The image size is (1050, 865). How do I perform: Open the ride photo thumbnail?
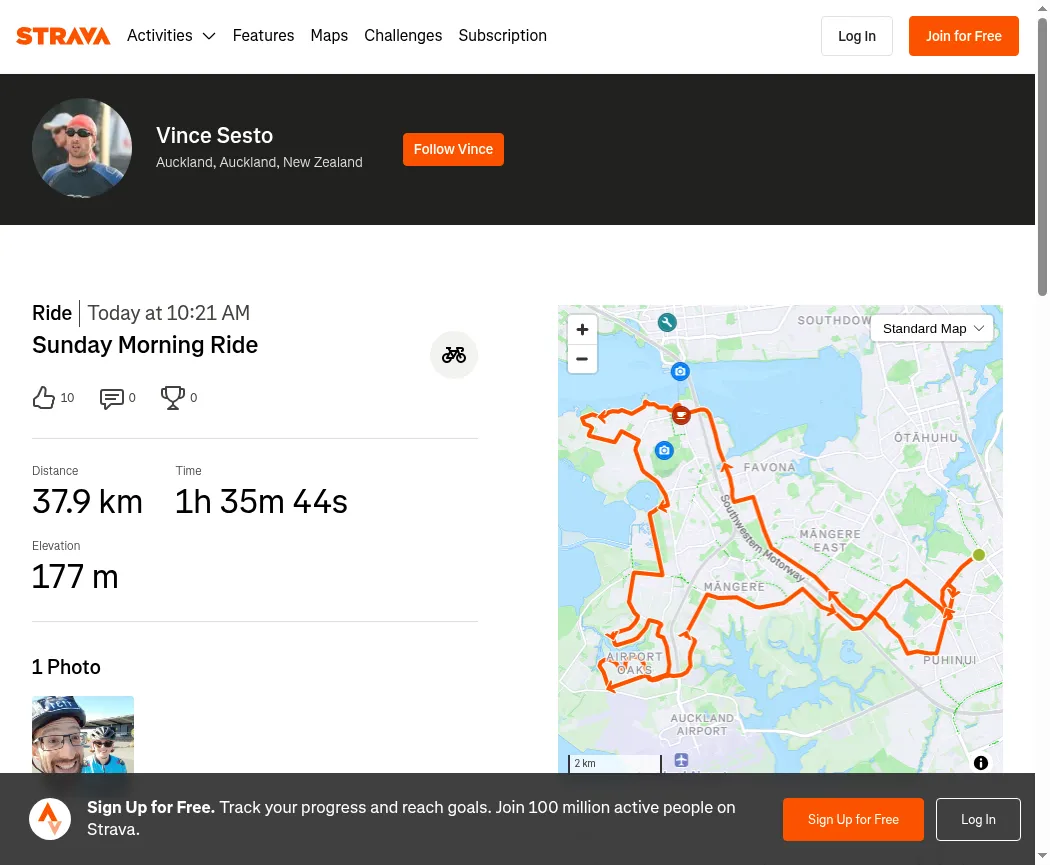[x=83, y=734]
